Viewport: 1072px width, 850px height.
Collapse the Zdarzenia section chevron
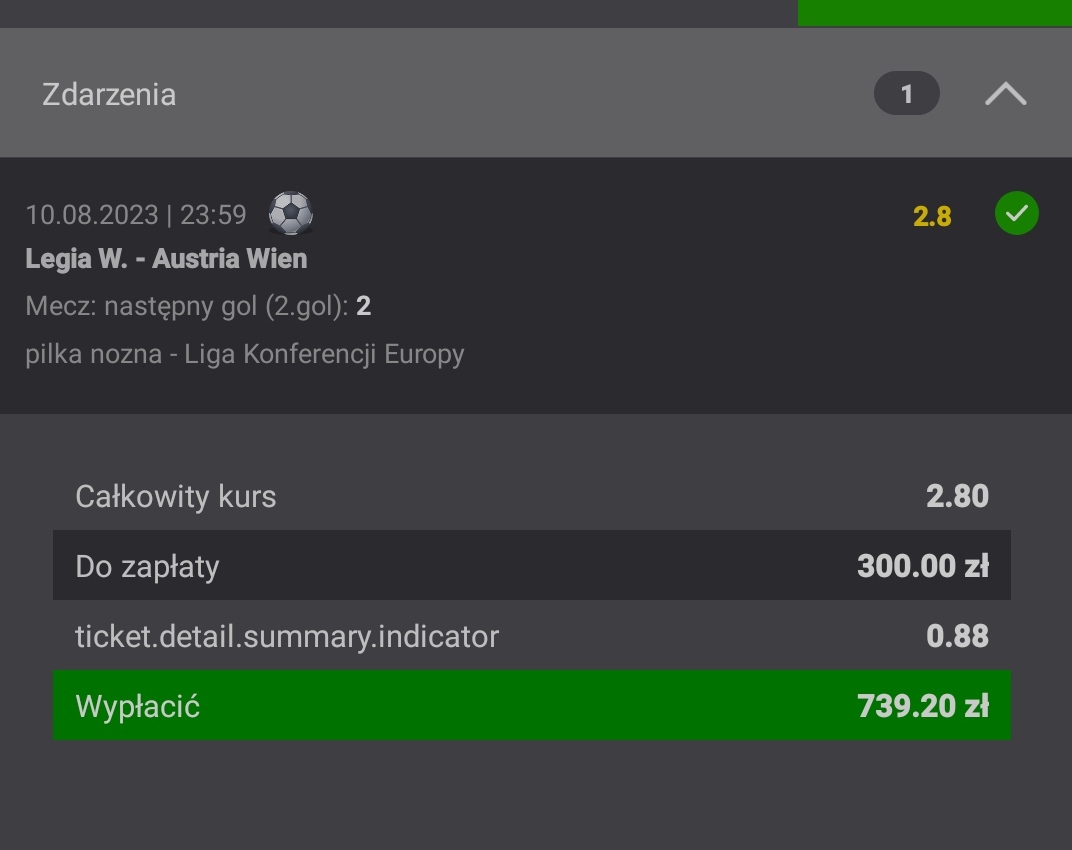(1005, 94)
